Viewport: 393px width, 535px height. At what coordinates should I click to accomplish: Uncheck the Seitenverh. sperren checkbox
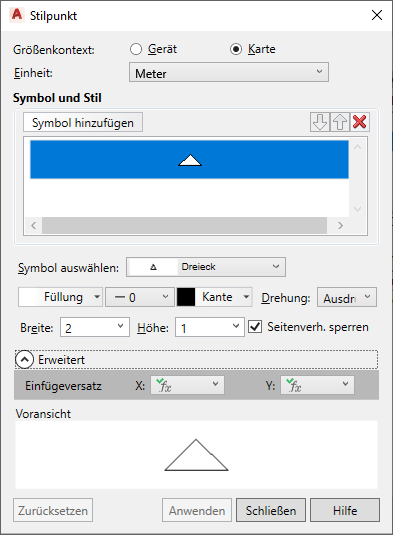coord(255,327)
